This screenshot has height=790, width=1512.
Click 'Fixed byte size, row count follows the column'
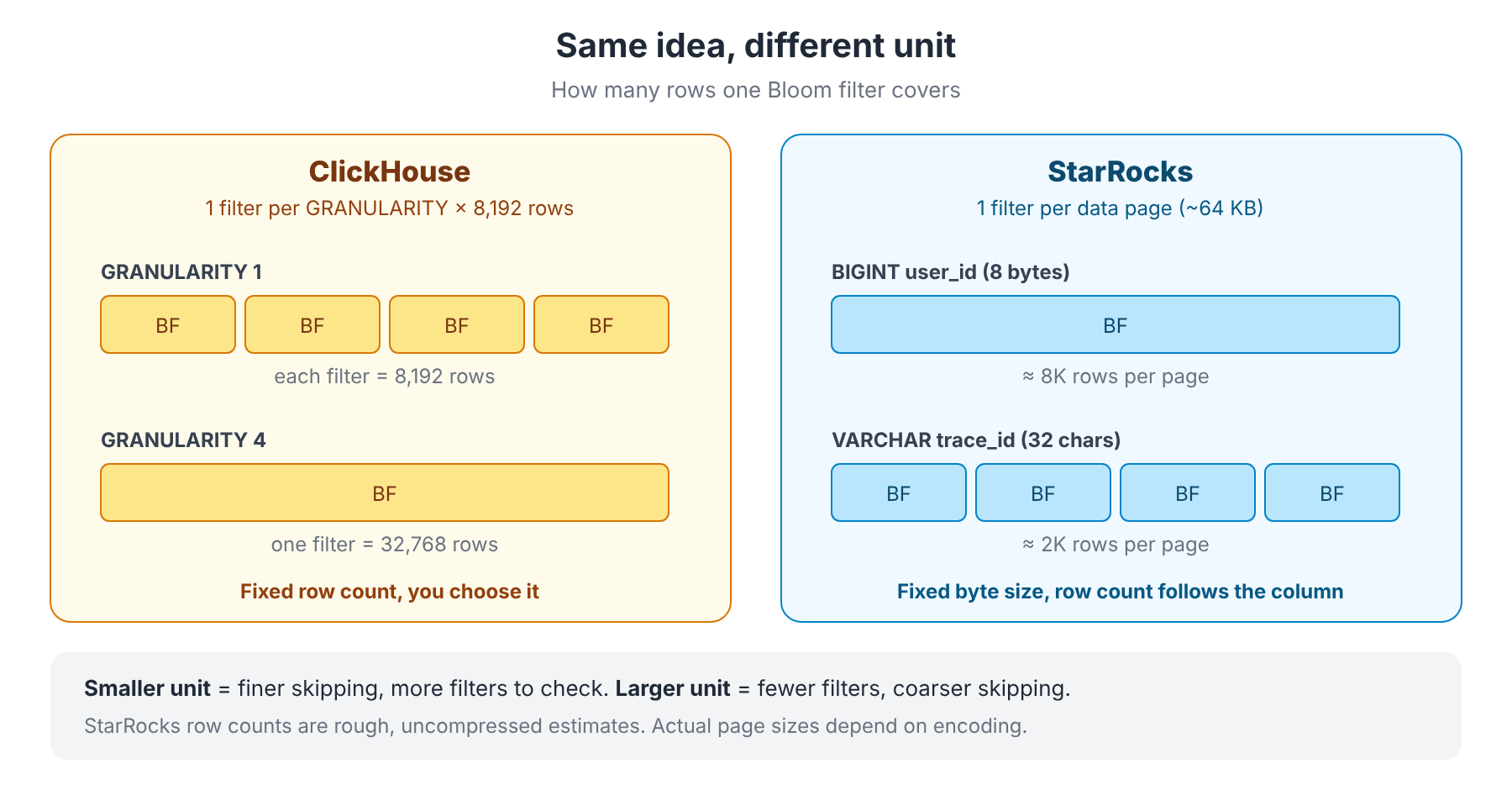tap(1121, 592)
